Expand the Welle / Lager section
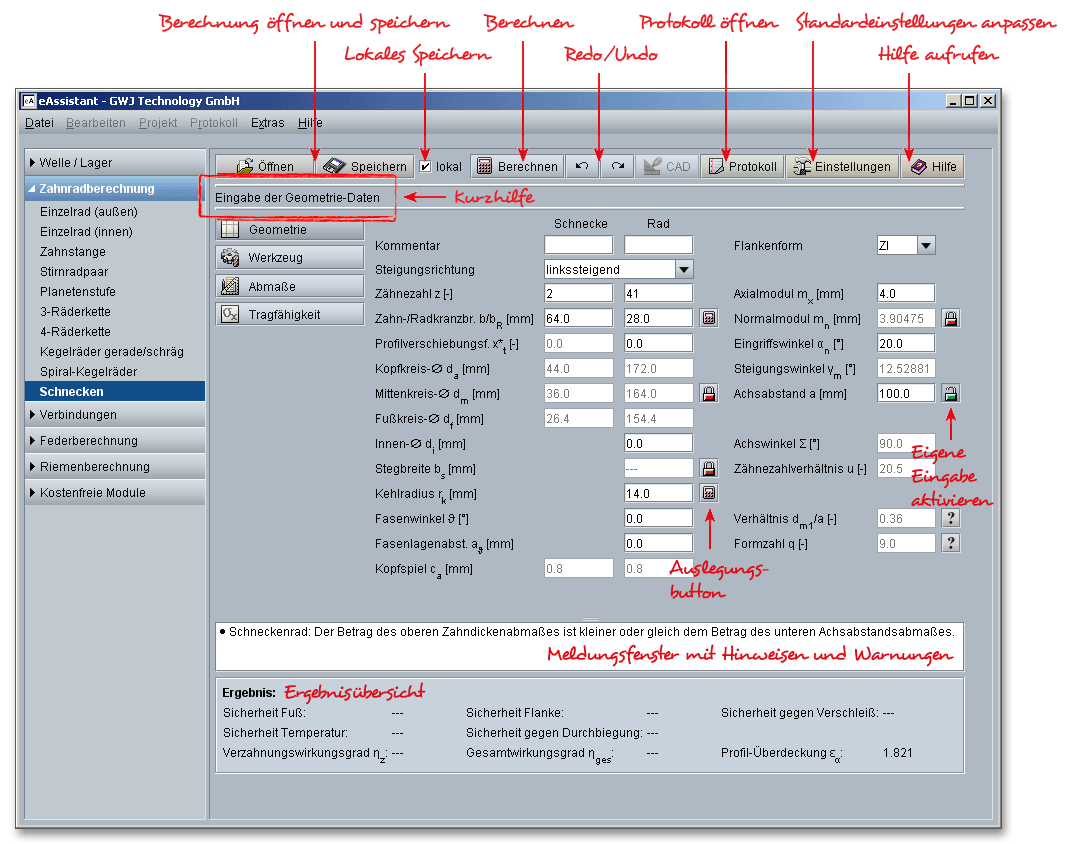 (x=115, y=163)
